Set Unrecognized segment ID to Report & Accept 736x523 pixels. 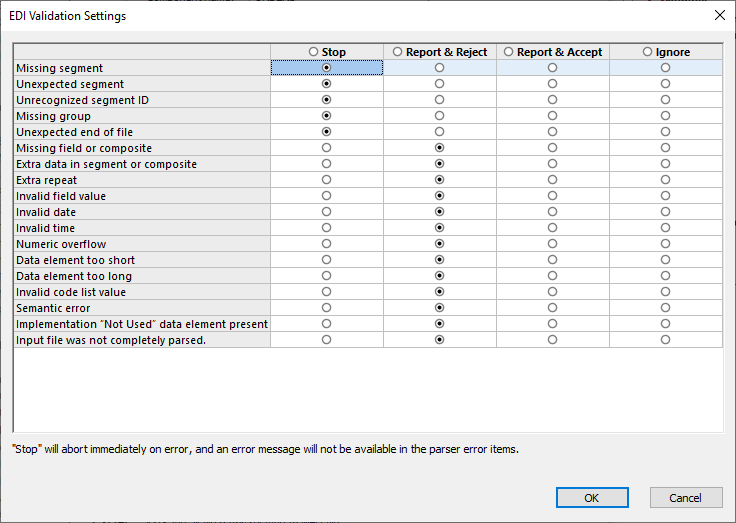pos(552,100)
